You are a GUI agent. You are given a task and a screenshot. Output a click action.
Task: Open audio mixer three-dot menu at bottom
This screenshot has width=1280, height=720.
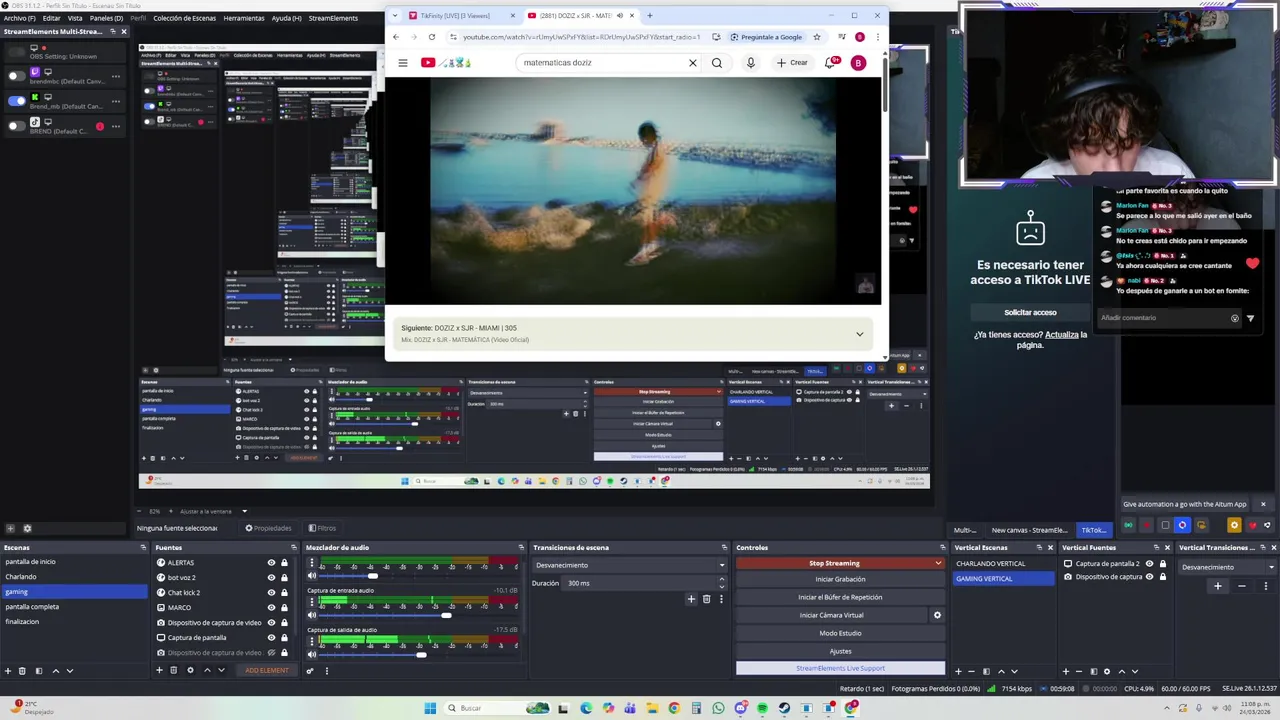pos(326,670)
